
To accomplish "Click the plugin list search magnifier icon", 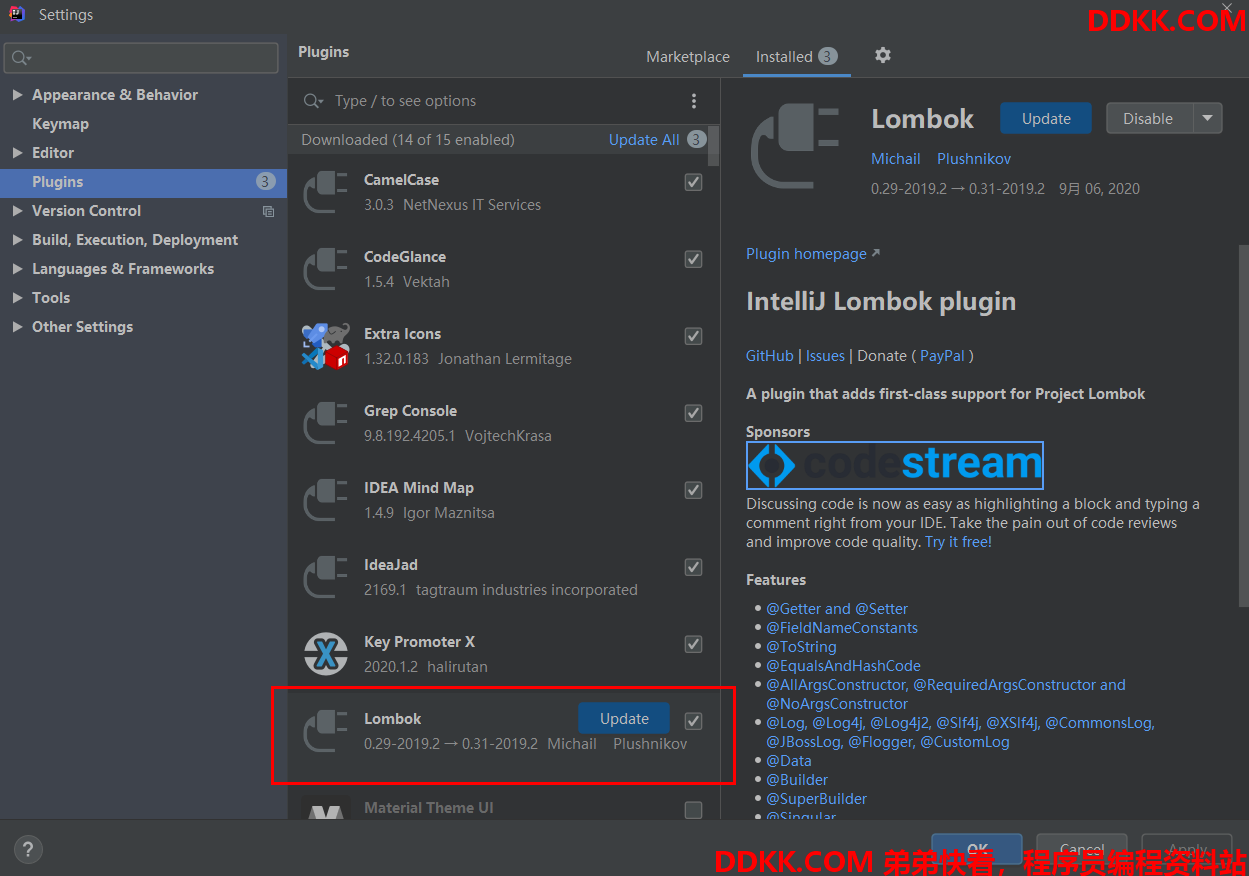I will [x=314, y=101].
